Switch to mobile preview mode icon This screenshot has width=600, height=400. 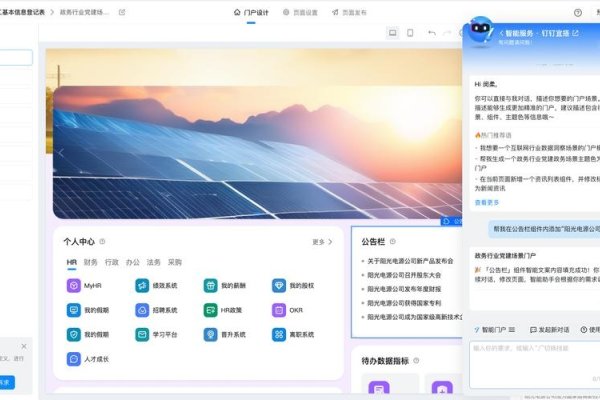(410, 33)
